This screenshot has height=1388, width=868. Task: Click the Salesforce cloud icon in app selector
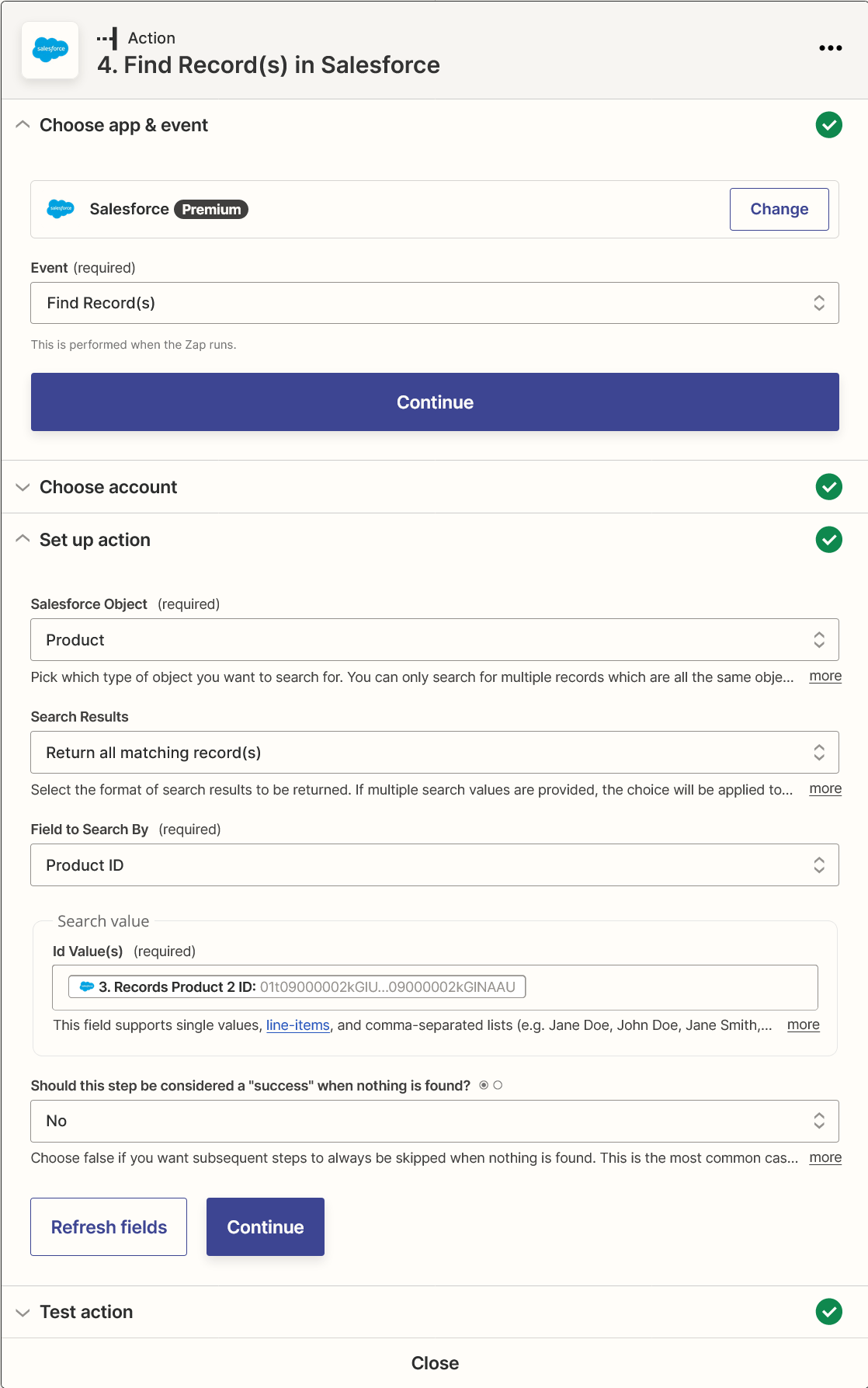(61, 209)
